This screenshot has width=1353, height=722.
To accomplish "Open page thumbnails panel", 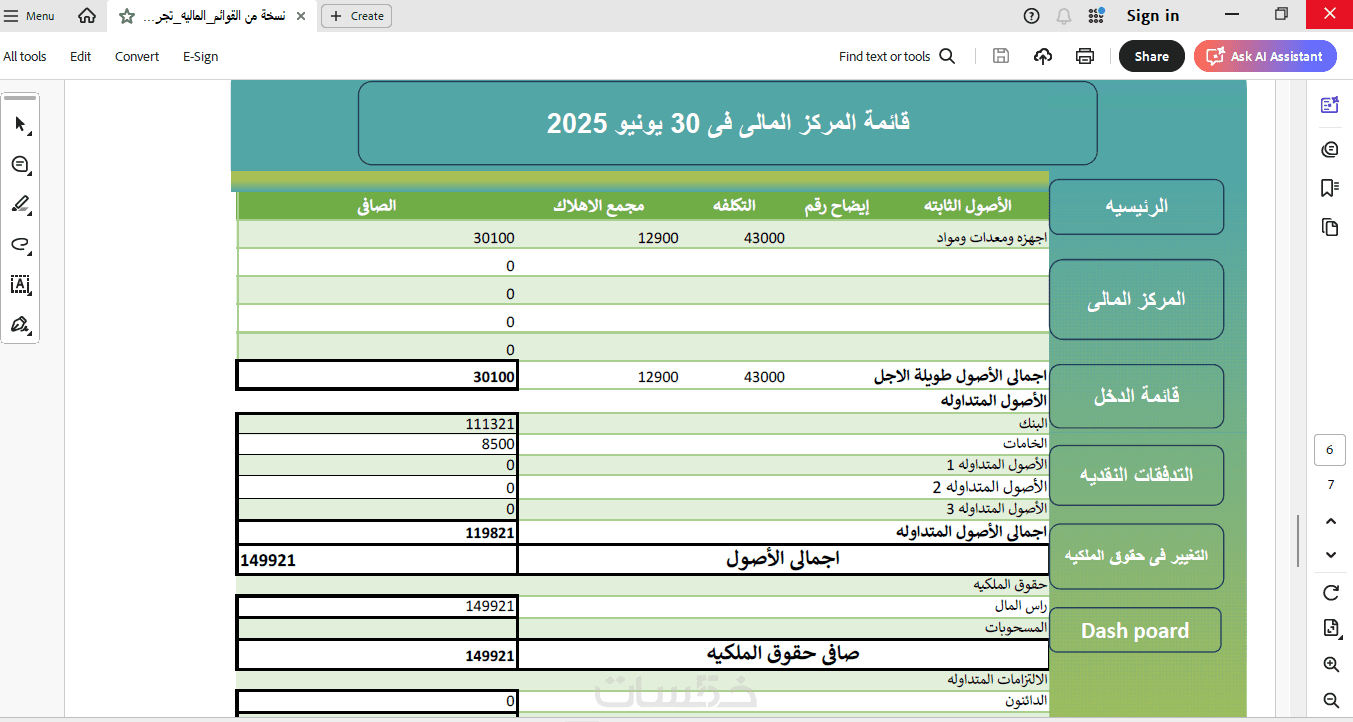I will click(x=1330, y=227).
